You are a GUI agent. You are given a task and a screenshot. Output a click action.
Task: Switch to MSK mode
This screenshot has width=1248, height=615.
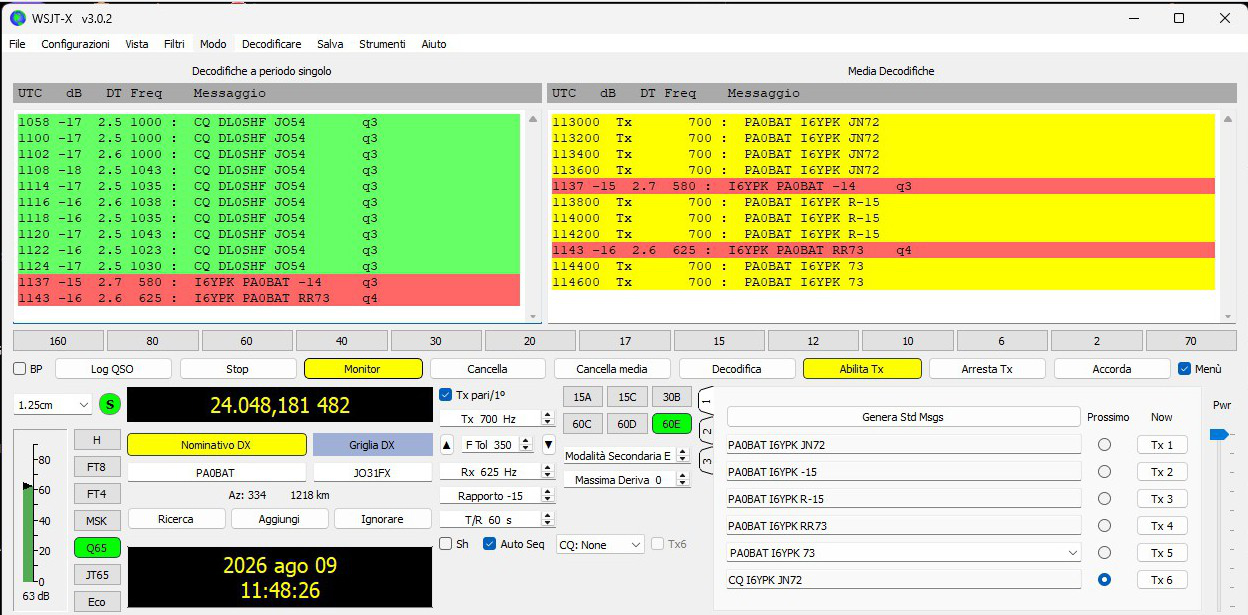click(97, 521)
